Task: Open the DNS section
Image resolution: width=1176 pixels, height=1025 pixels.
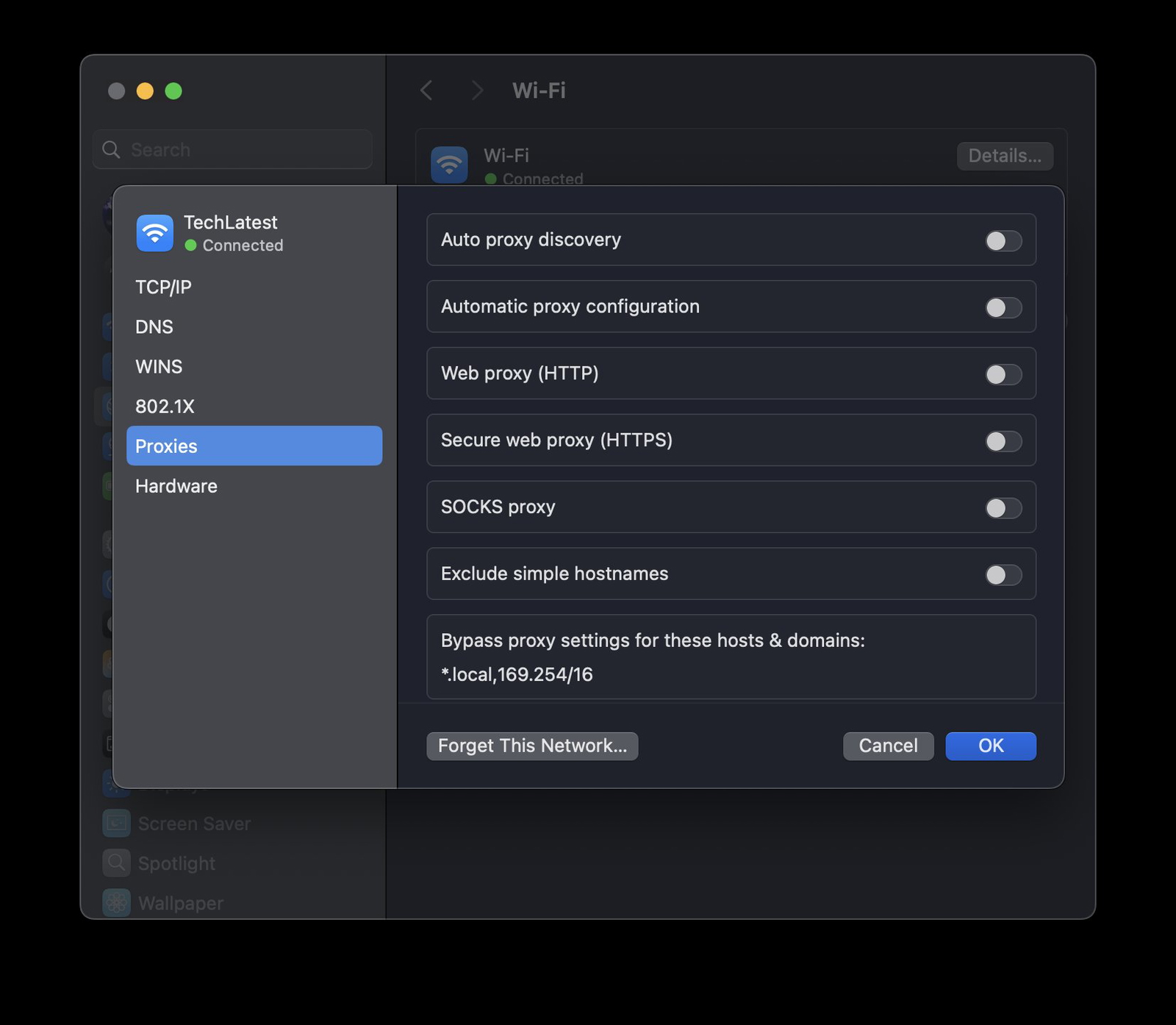Action: coord(154,326)
